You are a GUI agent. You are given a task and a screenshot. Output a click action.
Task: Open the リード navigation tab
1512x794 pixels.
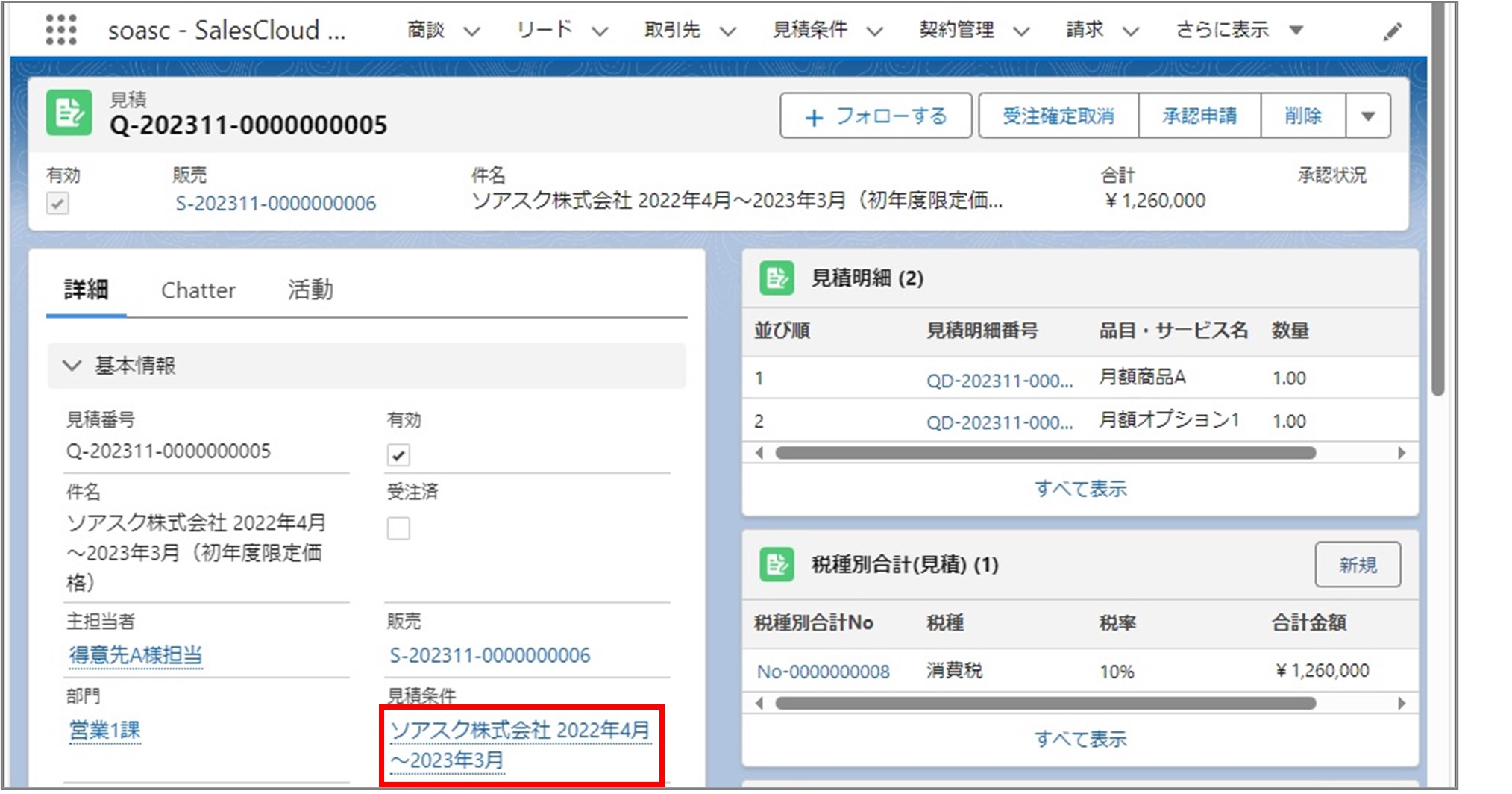[x=545, y=30]
